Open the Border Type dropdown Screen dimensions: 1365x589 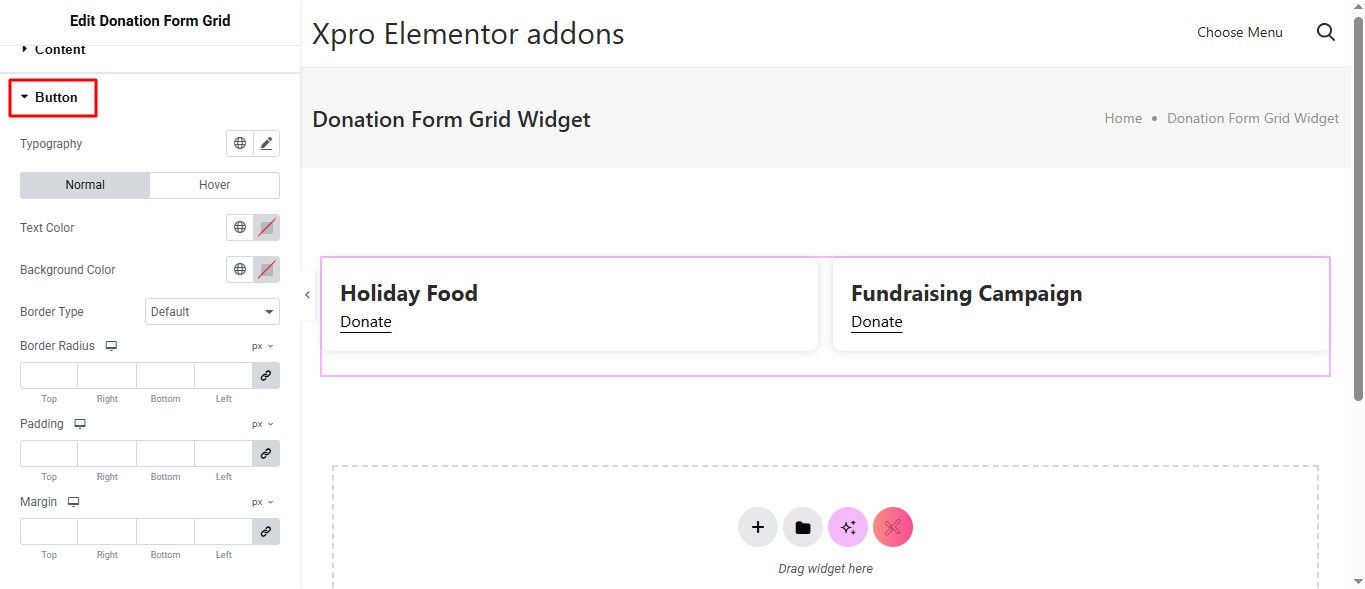pyautogui.click(x=212, y=312)
